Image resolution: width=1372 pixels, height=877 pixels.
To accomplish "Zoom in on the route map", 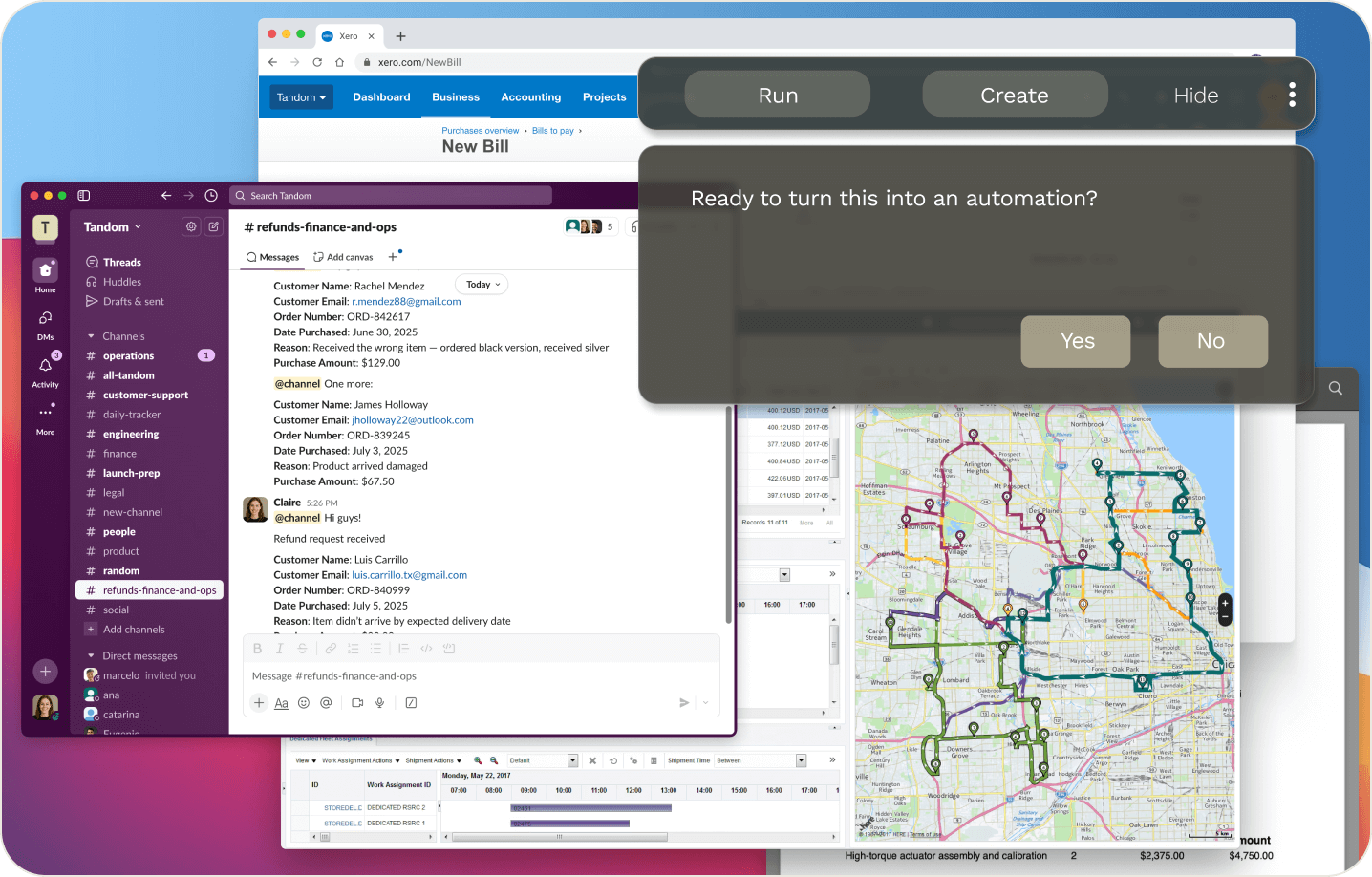I will point(1225,603).
